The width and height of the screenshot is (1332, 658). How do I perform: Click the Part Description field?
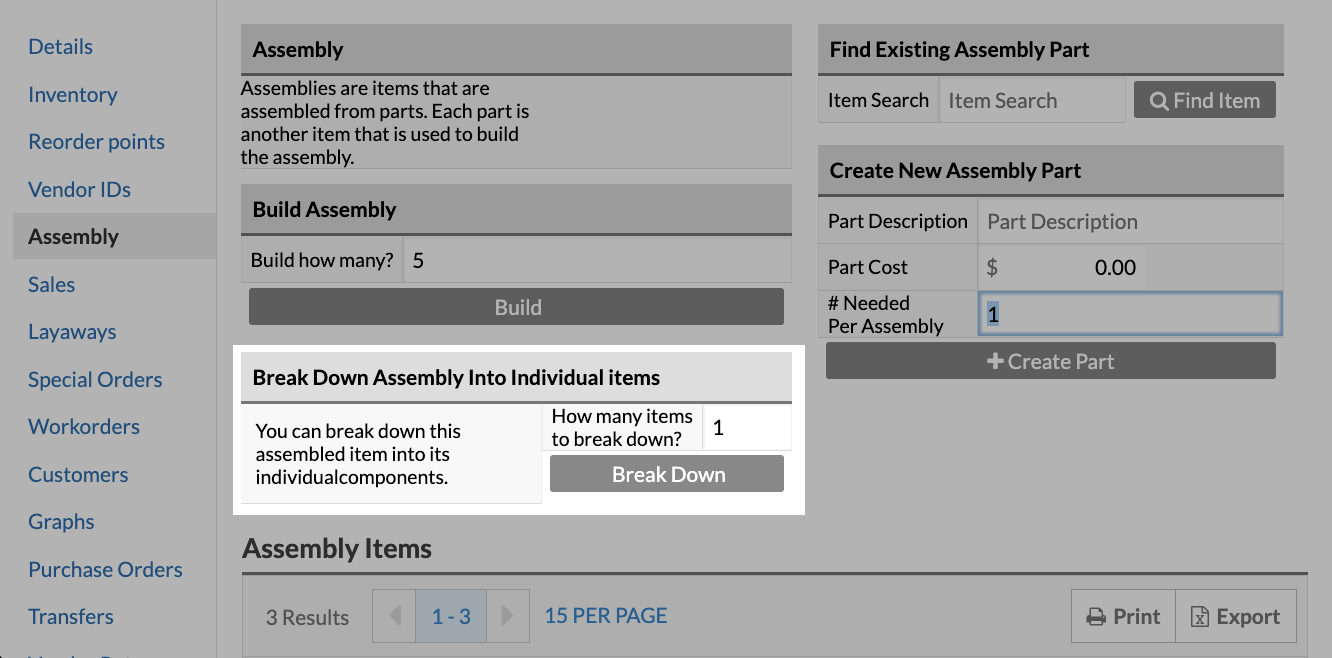(1129, 220)
